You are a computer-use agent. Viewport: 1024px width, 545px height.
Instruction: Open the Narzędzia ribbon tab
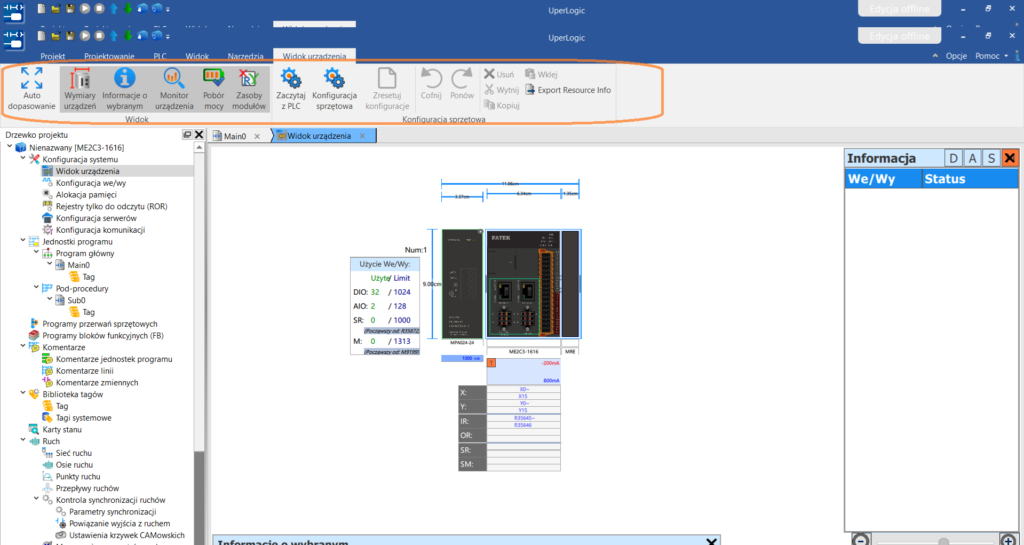point(246,57)
